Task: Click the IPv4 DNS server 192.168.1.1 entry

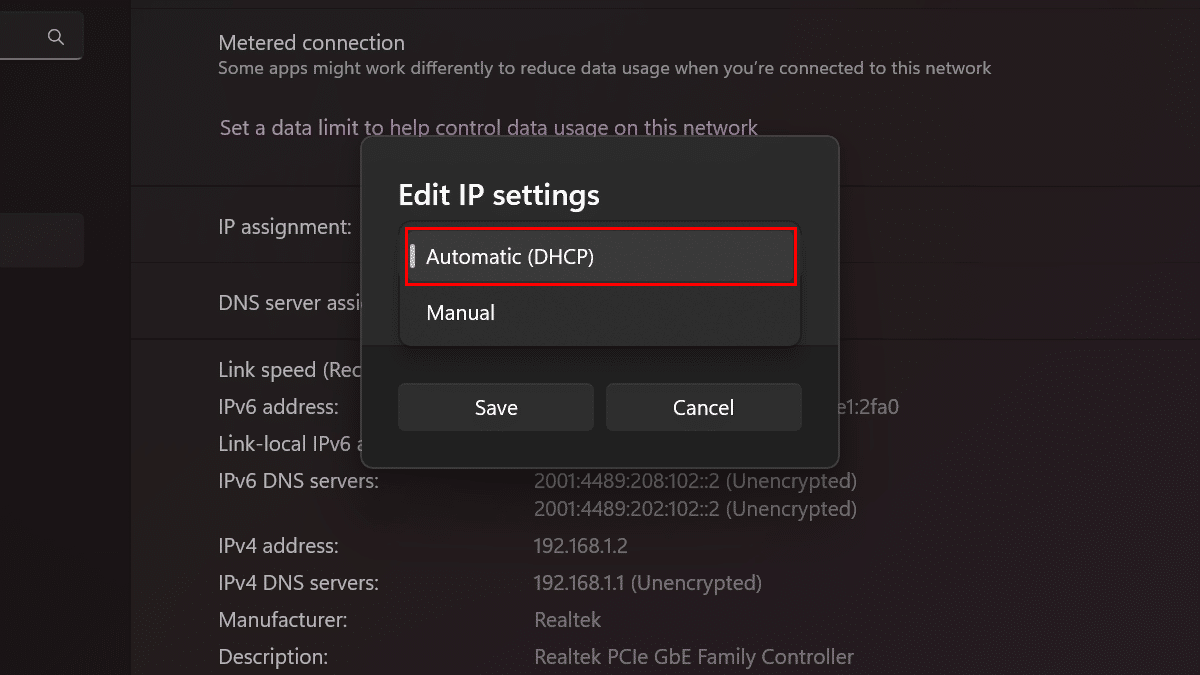Action: tap(647, 582)
